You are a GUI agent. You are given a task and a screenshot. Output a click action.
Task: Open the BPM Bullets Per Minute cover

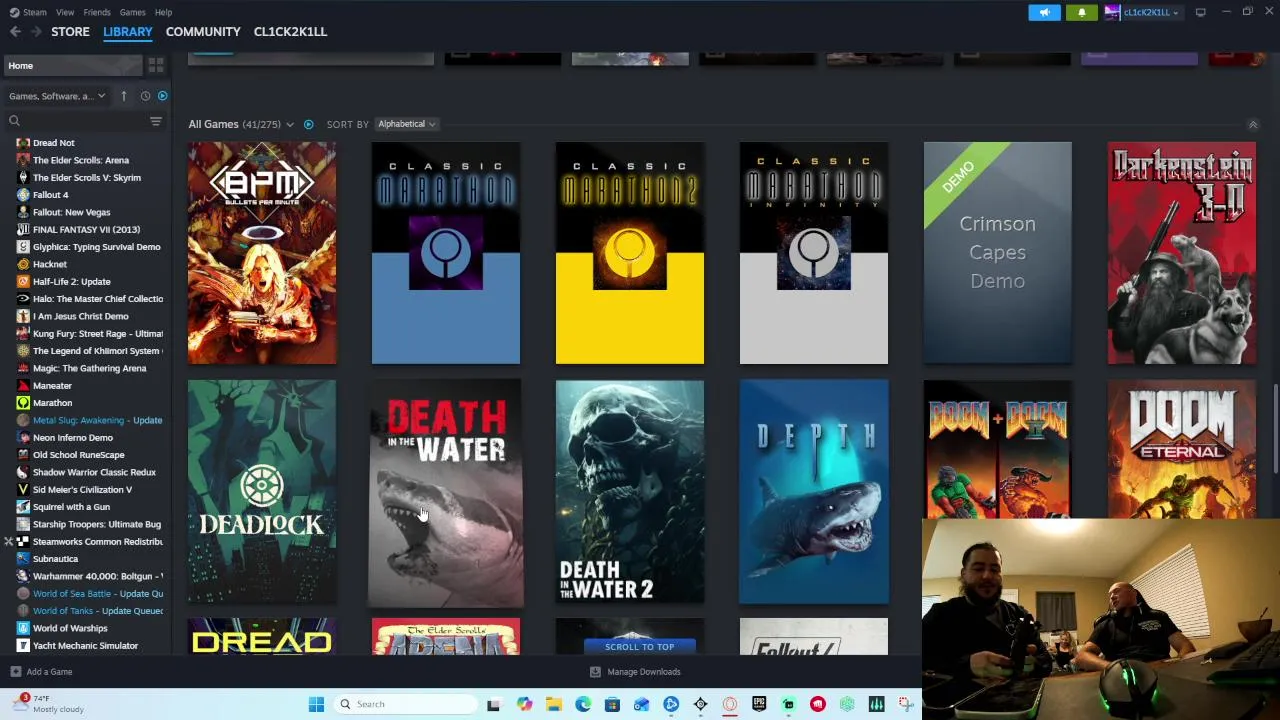coord(262,253)
